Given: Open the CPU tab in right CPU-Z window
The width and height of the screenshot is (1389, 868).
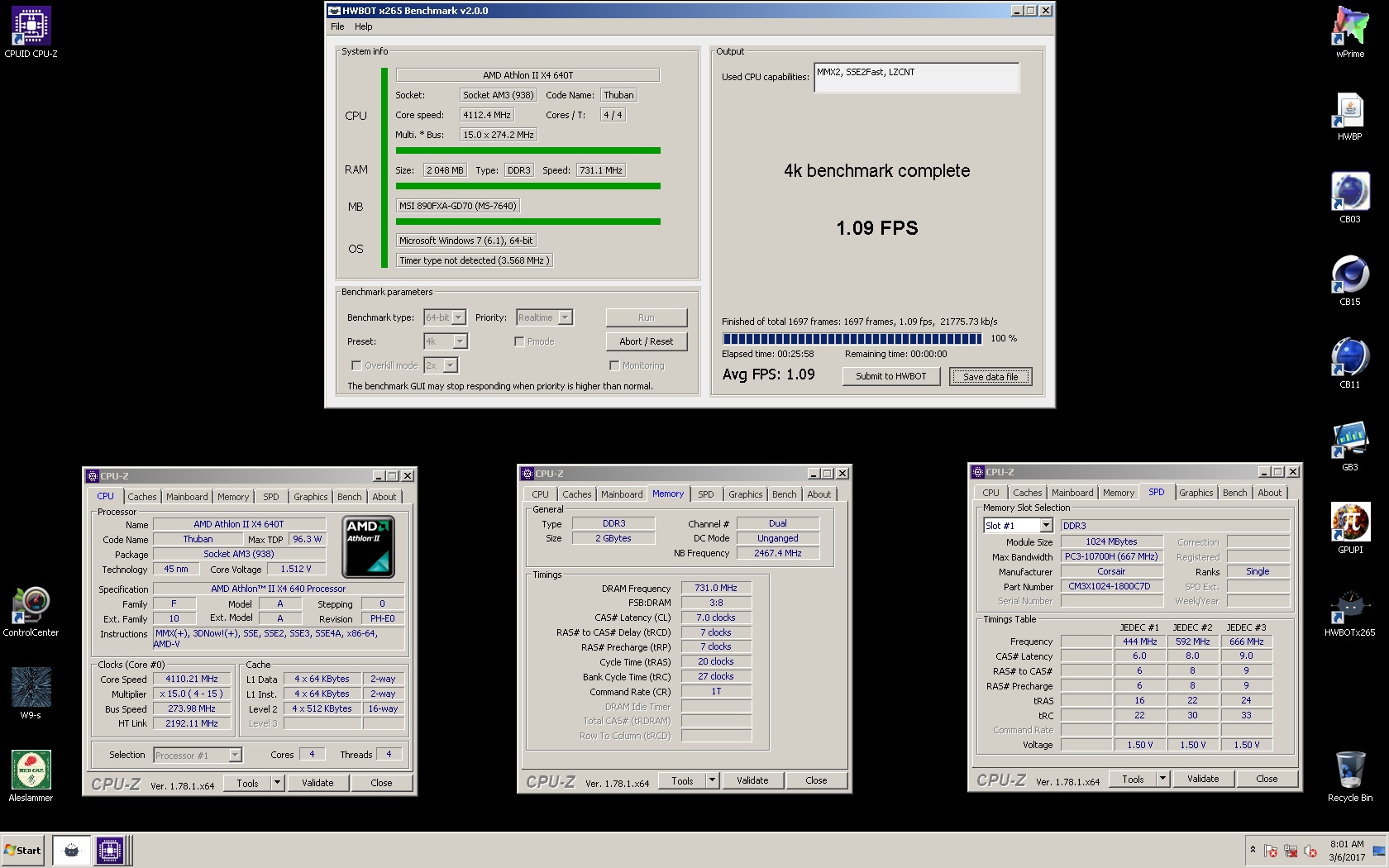Looking at the screenshot, I should [990, 493].
